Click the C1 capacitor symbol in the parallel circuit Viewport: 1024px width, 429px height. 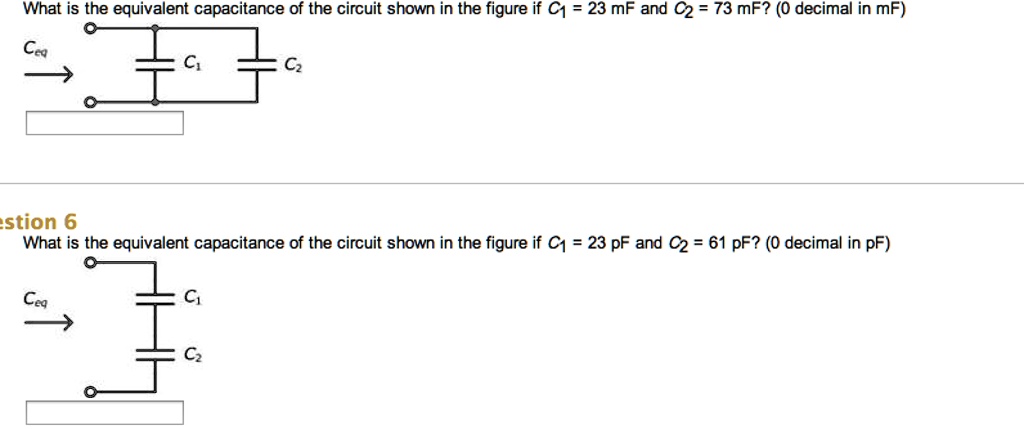(x=155, y=65)
